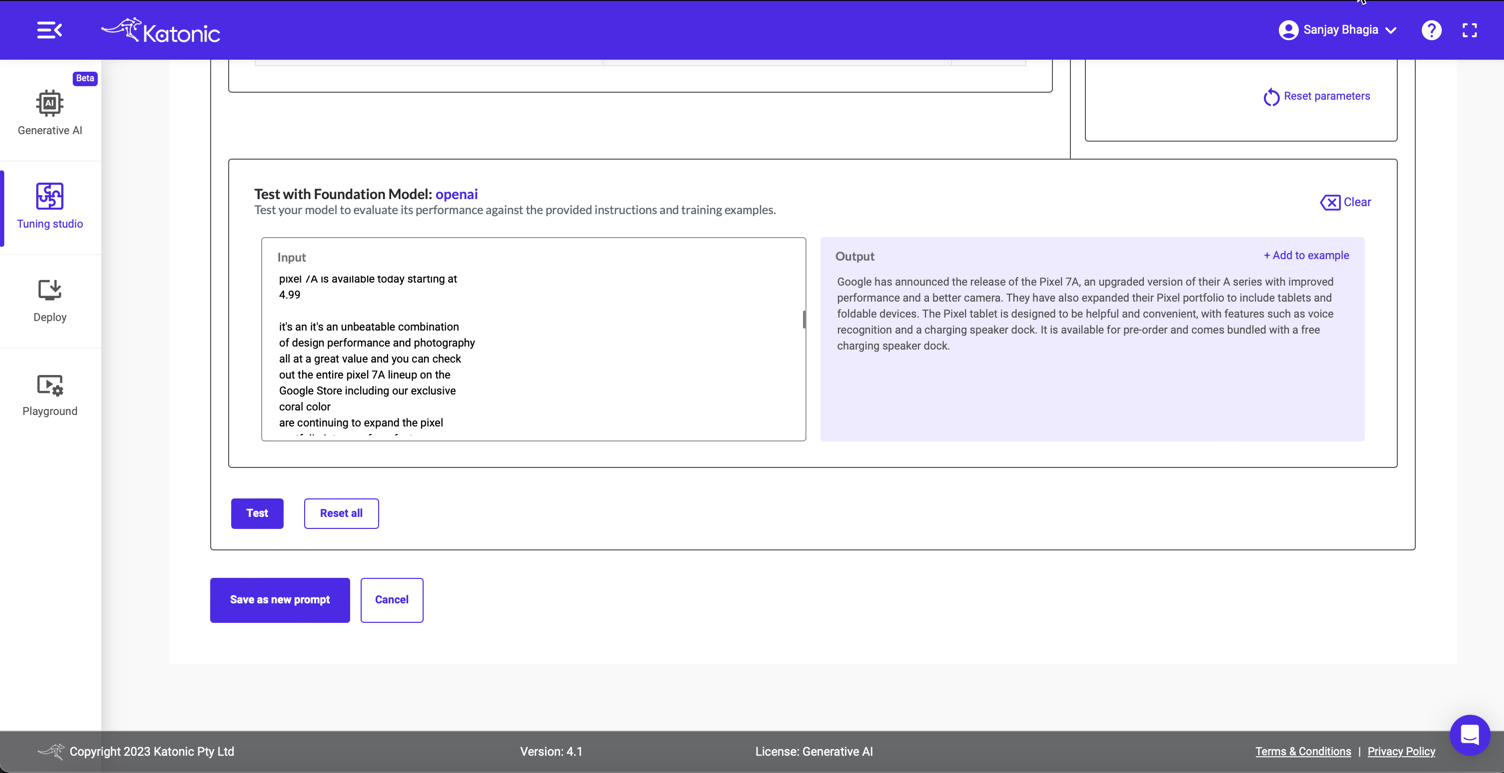
Task: Click 'Test your model to evaluate' description
Action: point(515,210)
